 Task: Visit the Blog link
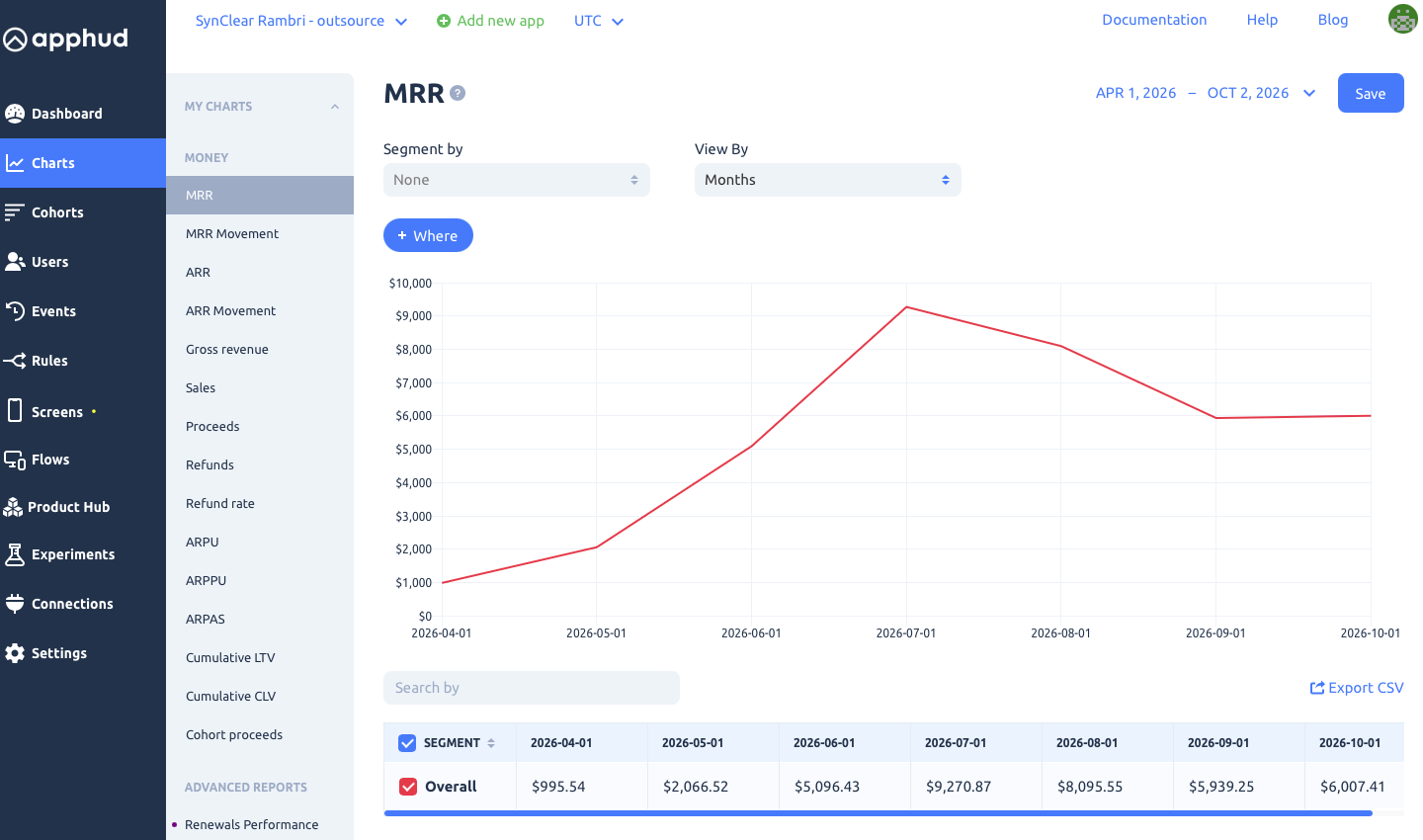click(x=1333, y=20)
